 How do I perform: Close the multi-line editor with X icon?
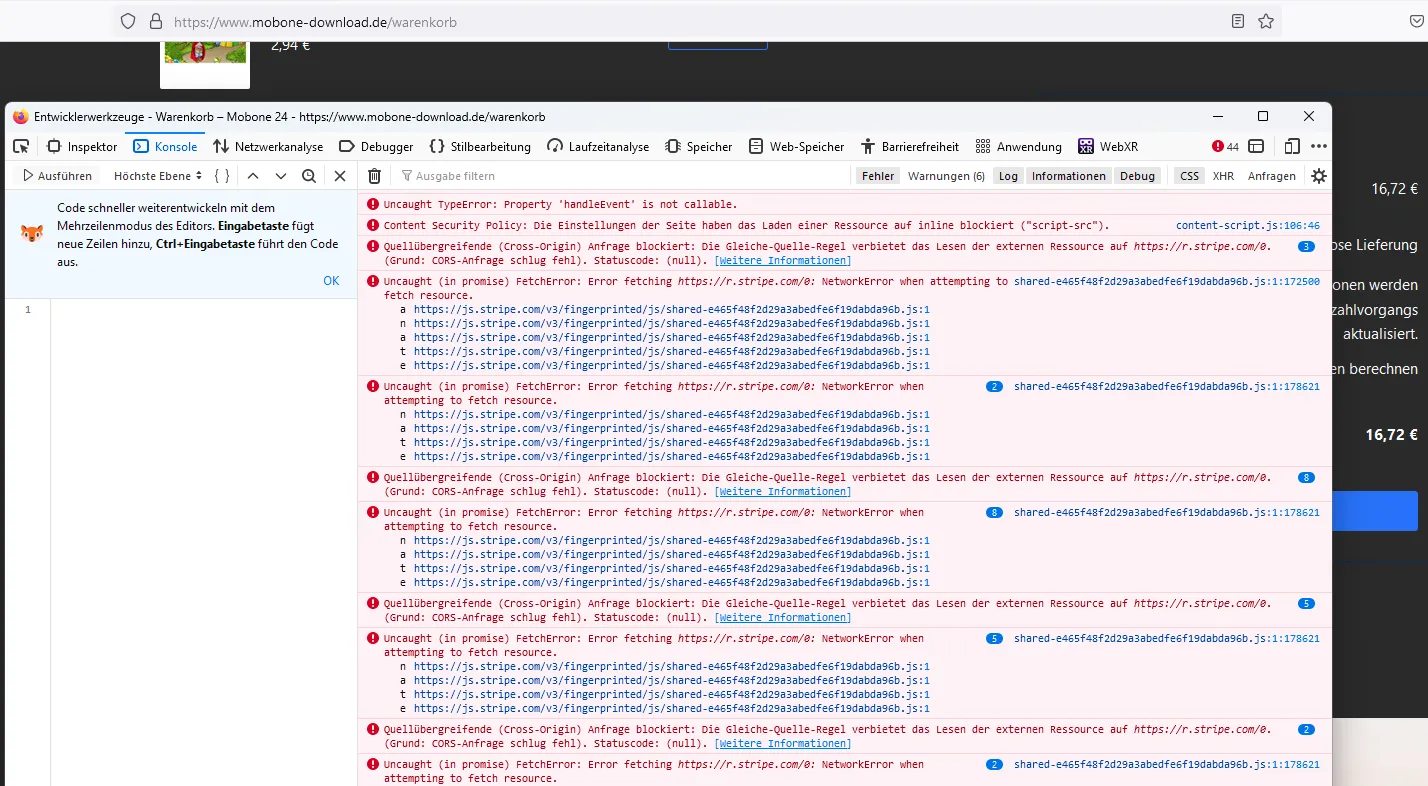pyautogui.click(x=340, y=176)
